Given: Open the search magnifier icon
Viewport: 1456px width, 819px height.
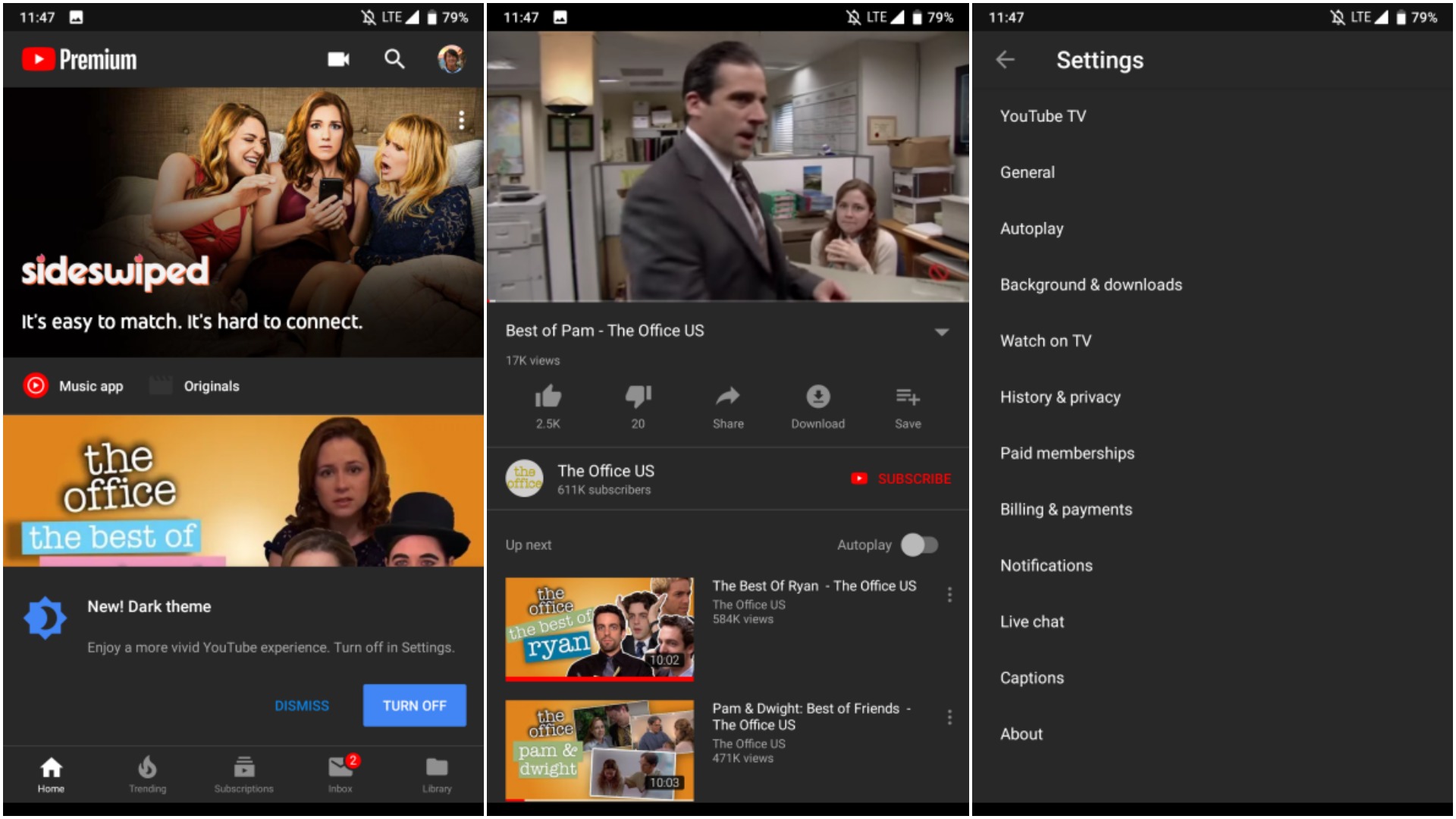Looking at the screenshot, I should click(394, 59).
